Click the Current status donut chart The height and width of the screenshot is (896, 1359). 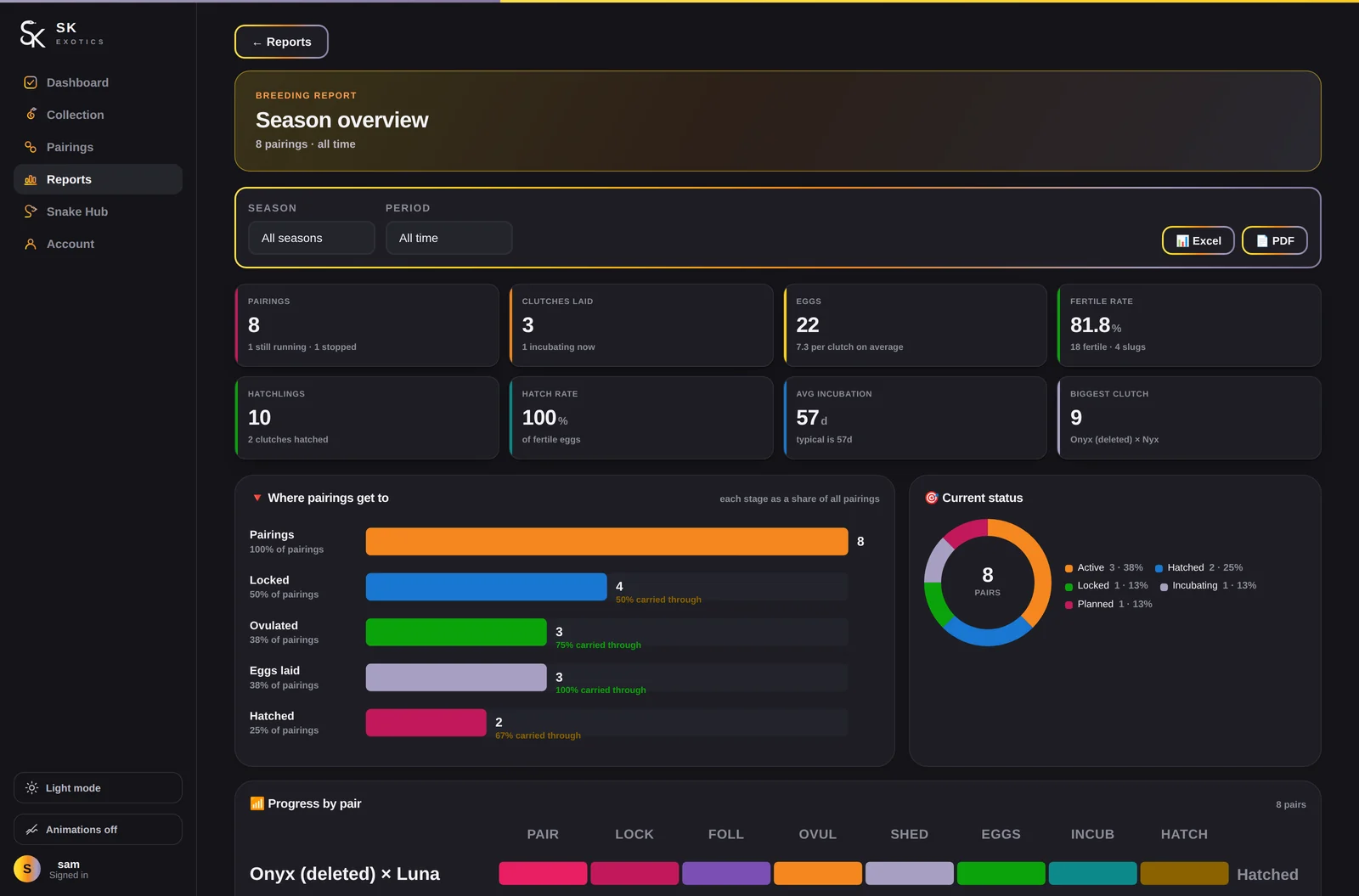point(988,583)
